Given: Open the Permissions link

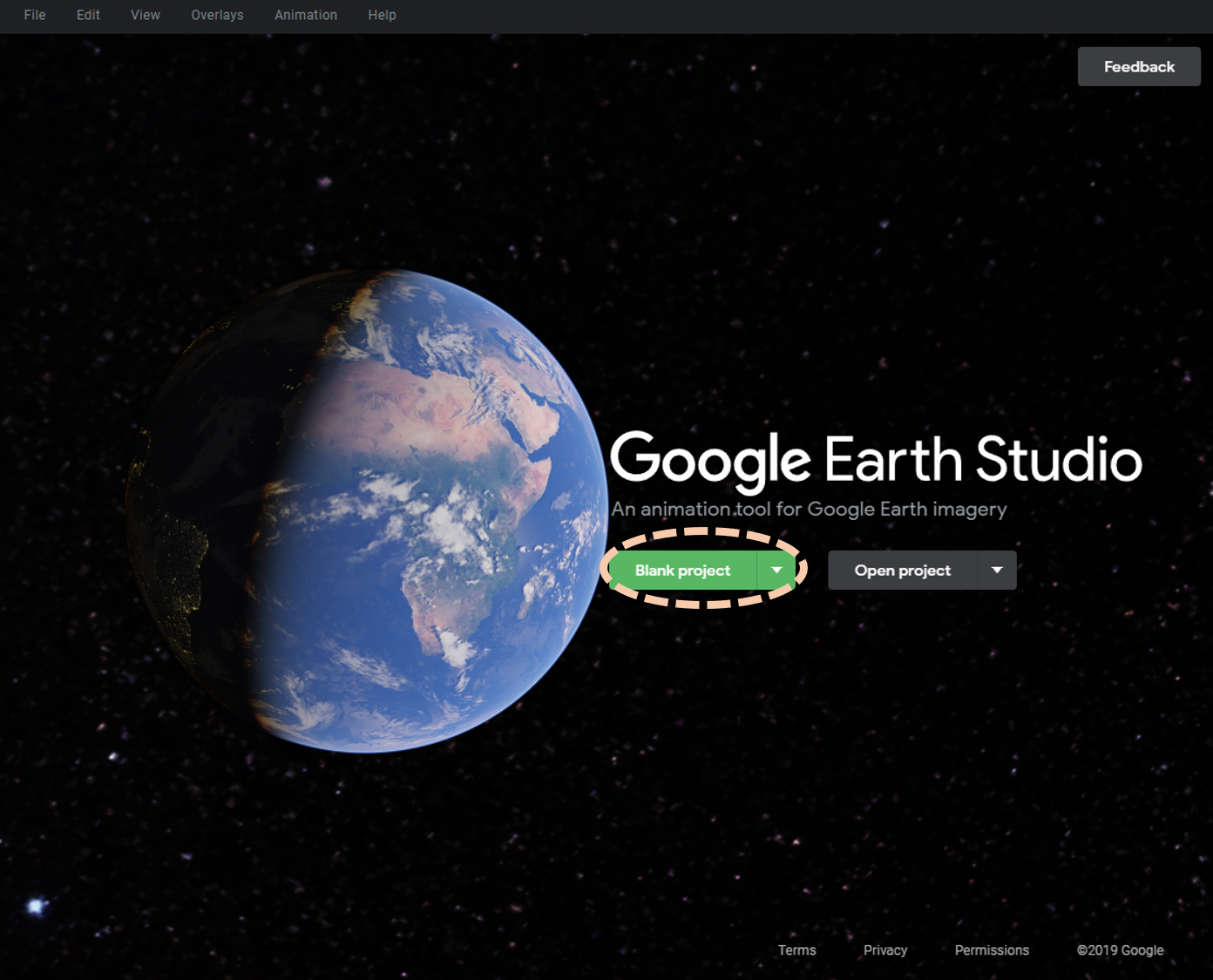Looking at the screenshot, I should (x=992, y=950).
